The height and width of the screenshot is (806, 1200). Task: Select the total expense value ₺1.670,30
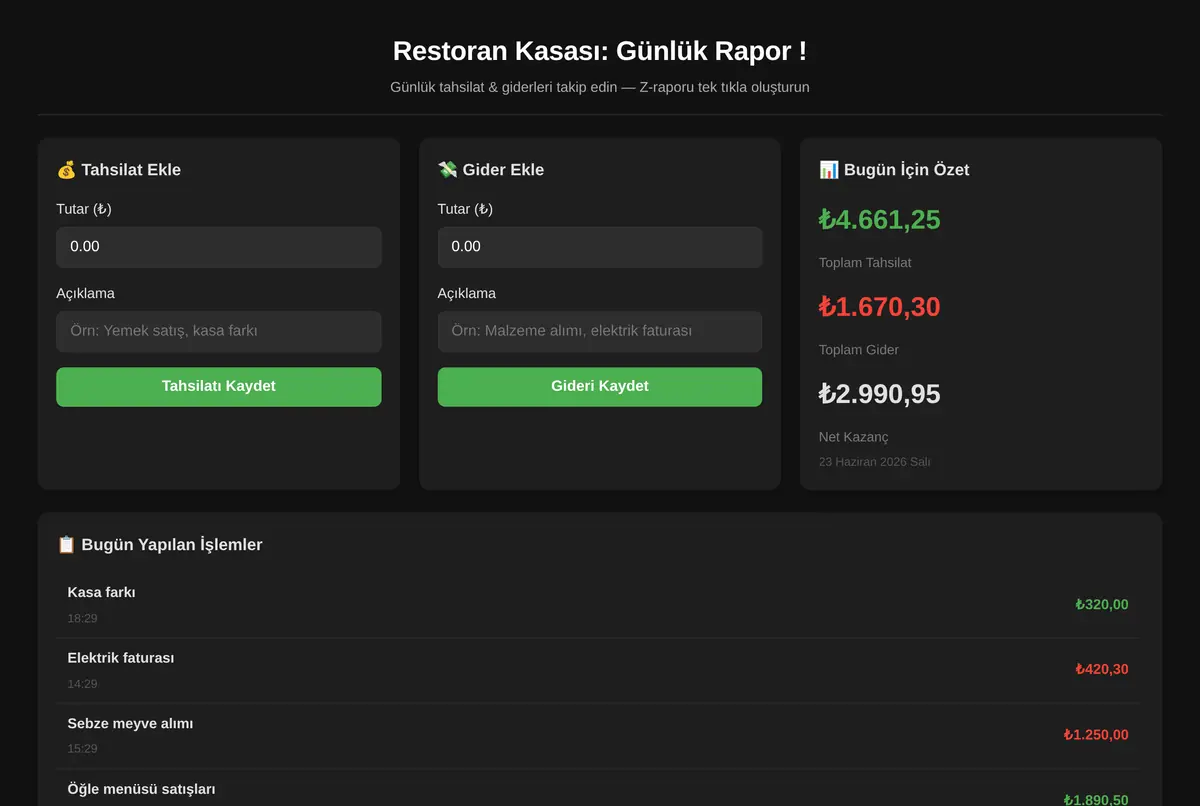[879, 307]
